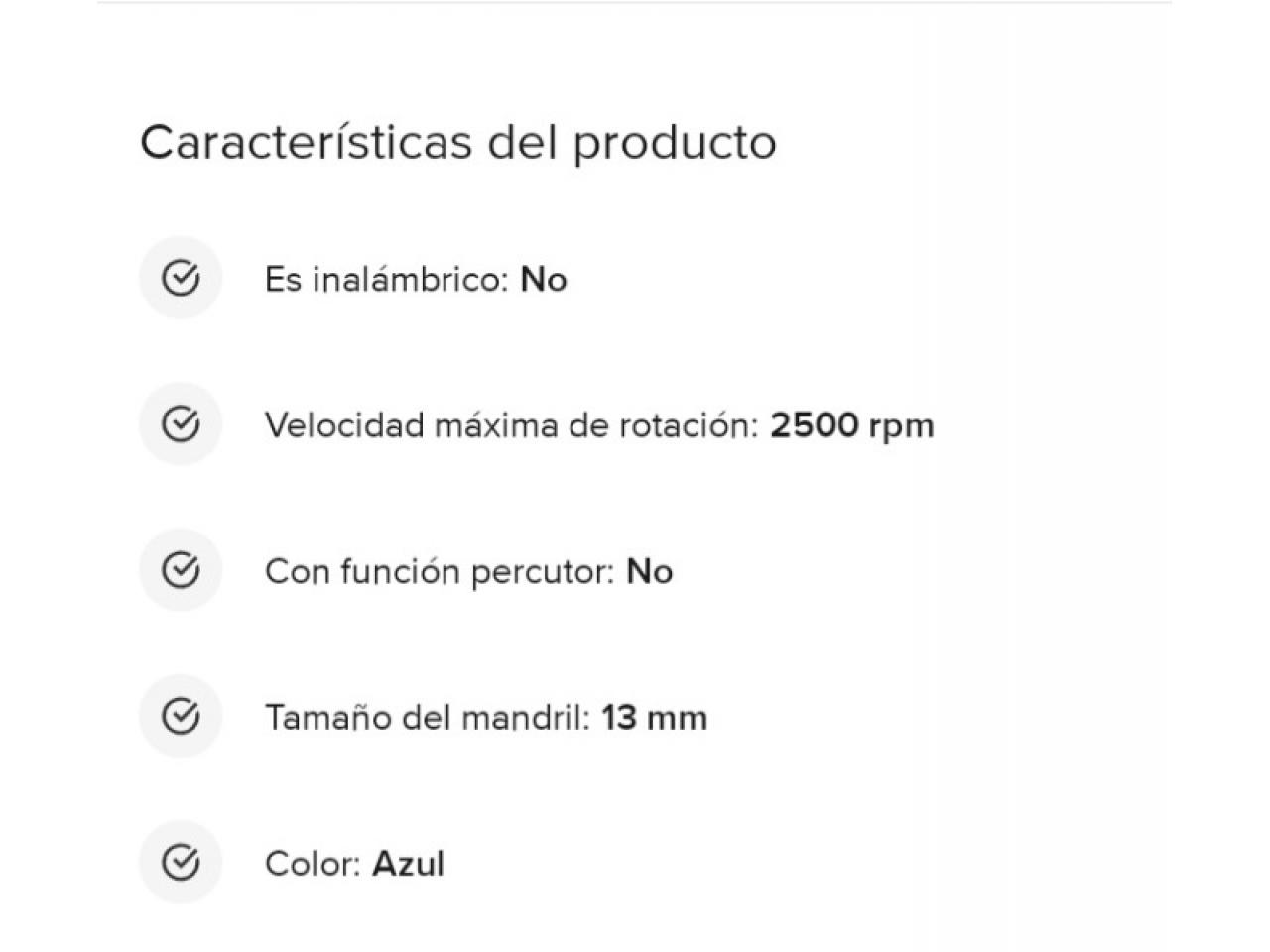Image resolution: width=1270 pixels, height=952 pixels.
Task: Click the Con función percutor label
Action: coord(441,572)
